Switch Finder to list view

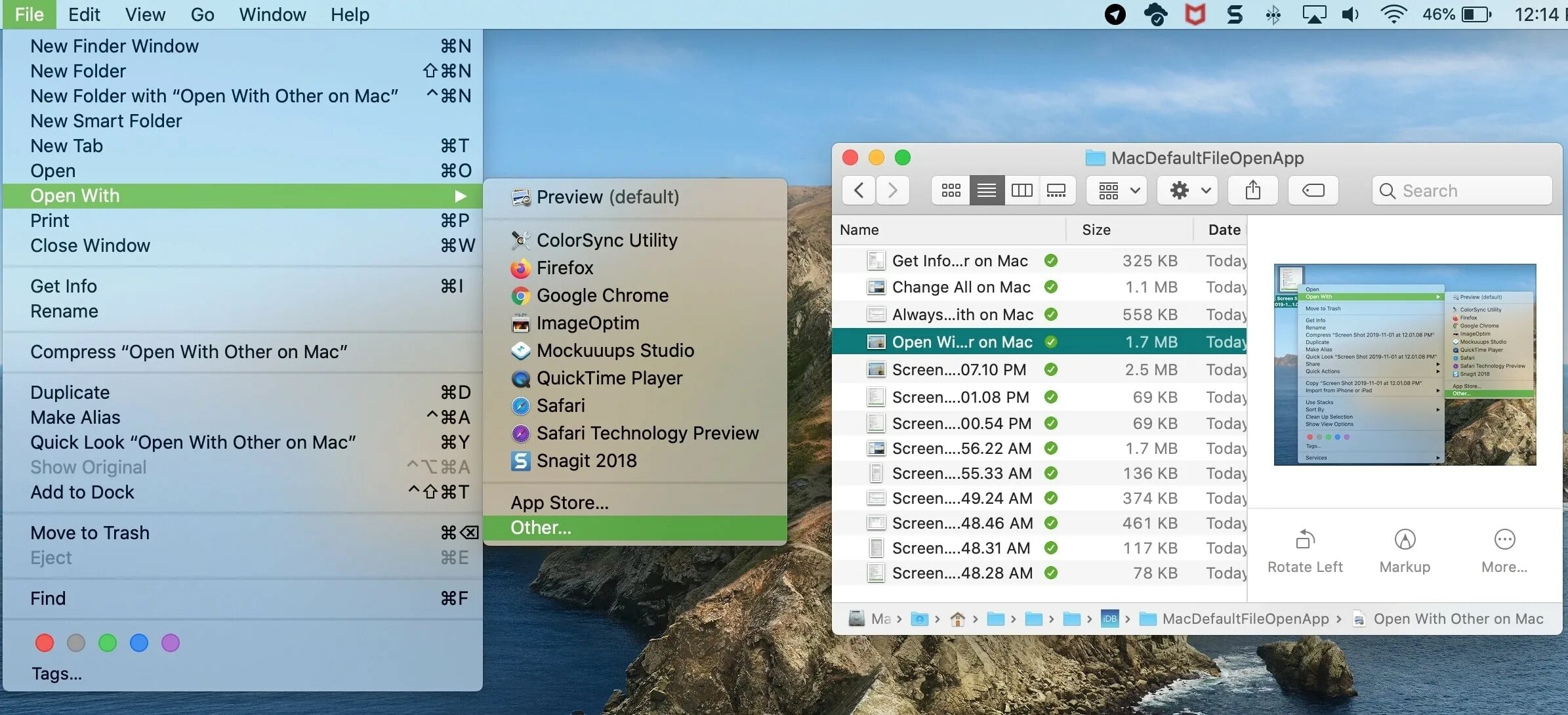click(x=987, y=190)
